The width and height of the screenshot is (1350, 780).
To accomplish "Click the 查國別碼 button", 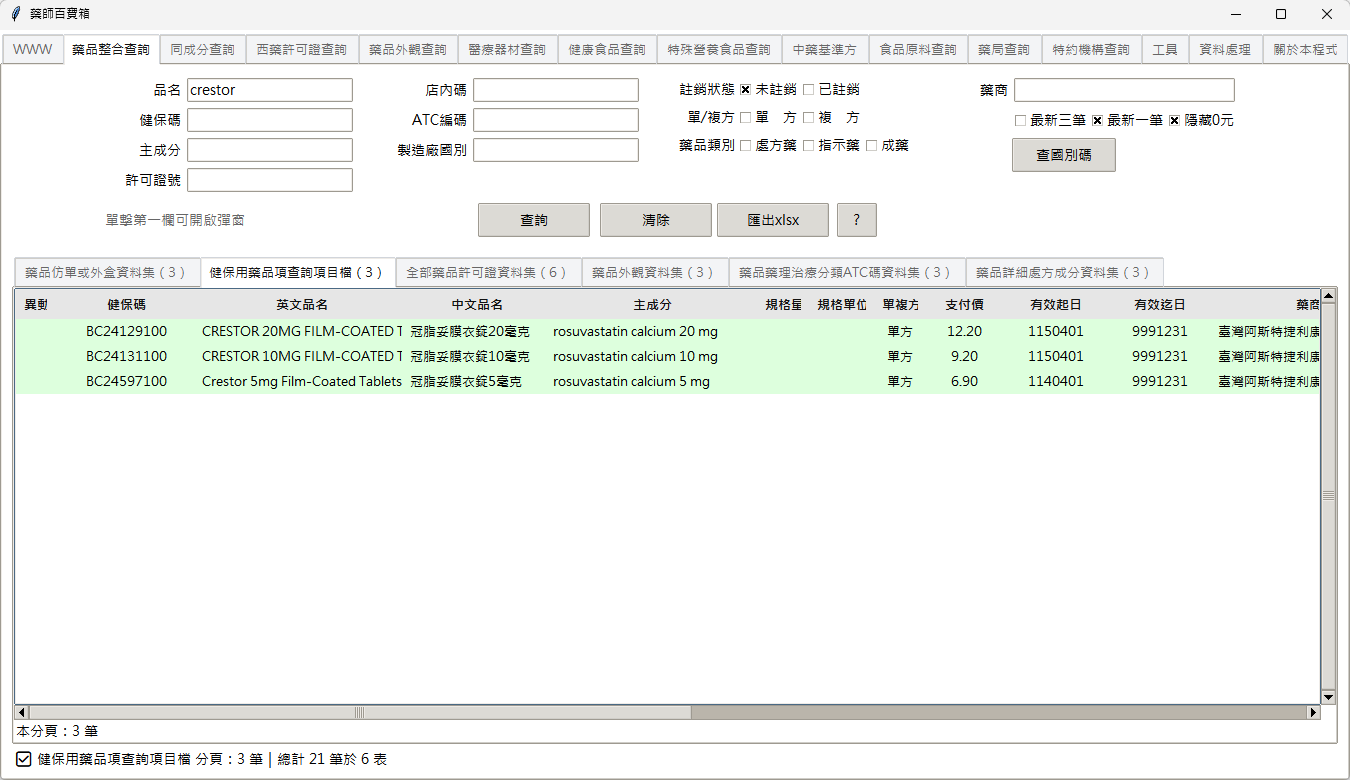I will 1064,155.
